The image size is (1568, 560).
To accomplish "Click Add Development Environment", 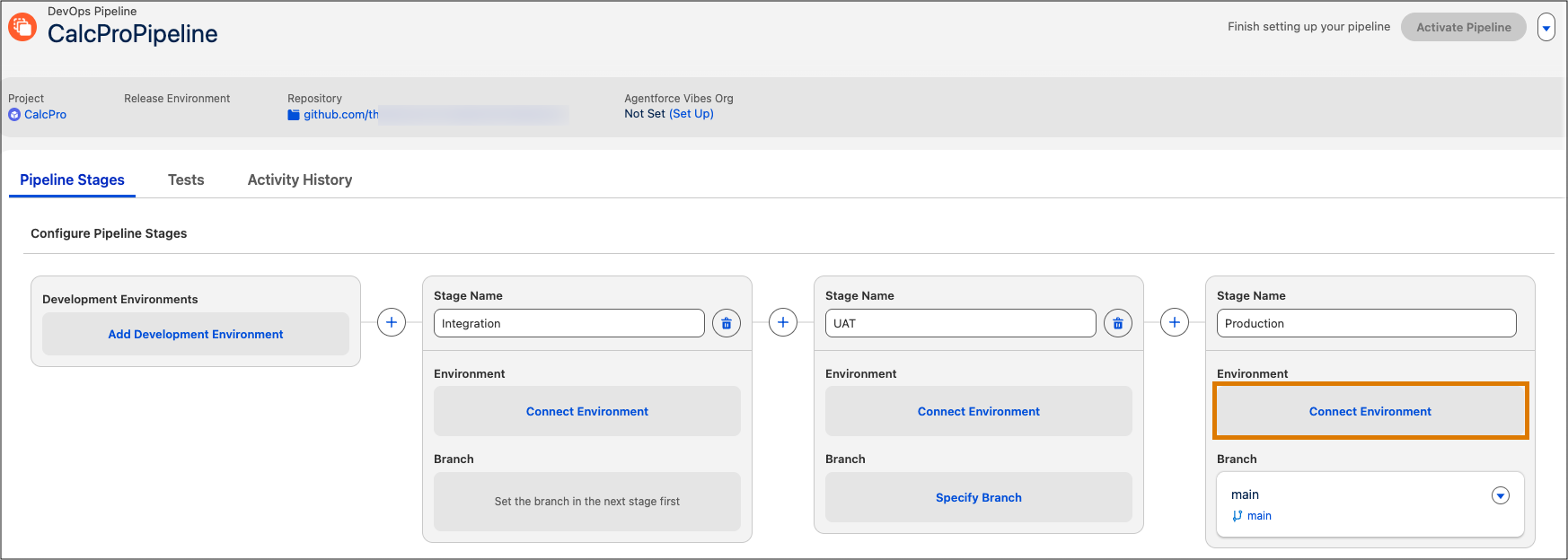I will (x=196, y=334).
